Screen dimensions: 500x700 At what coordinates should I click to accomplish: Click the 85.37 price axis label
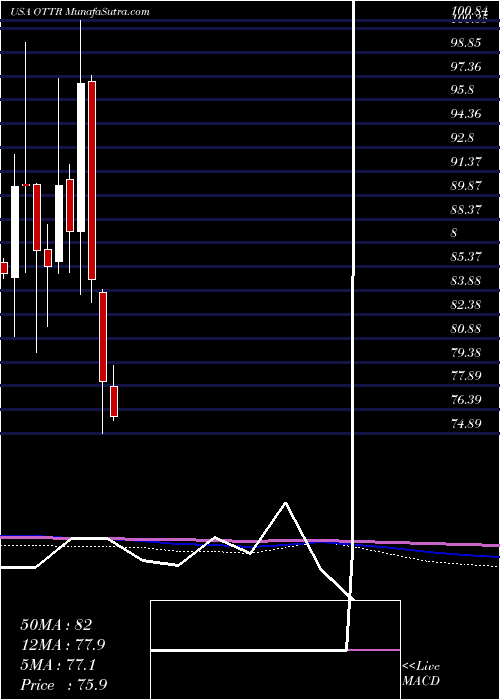click(466, 257)
